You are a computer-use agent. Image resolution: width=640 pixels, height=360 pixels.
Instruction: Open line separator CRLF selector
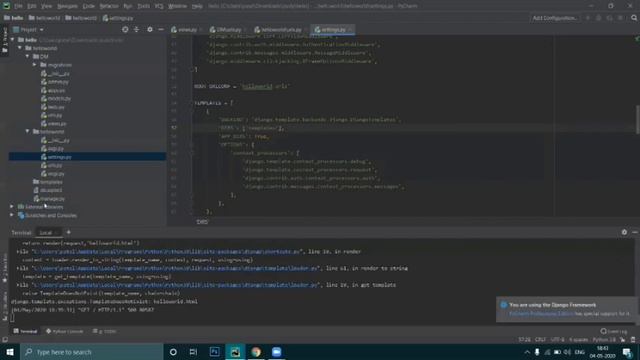(540, 340)
